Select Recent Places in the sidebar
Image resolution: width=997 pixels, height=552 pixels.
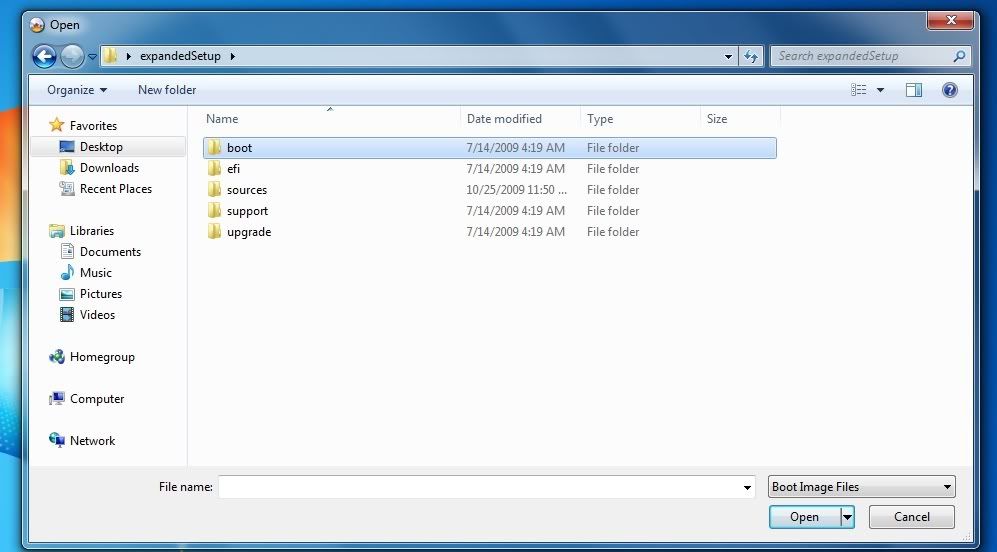click(x=116, y=188)
